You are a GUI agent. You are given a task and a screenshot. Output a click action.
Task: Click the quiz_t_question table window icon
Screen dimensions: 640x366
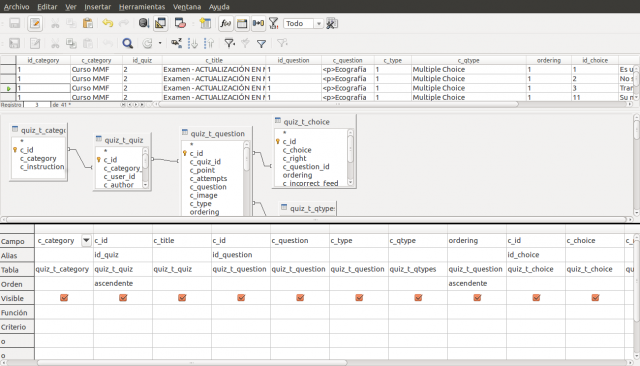(185, 133)
